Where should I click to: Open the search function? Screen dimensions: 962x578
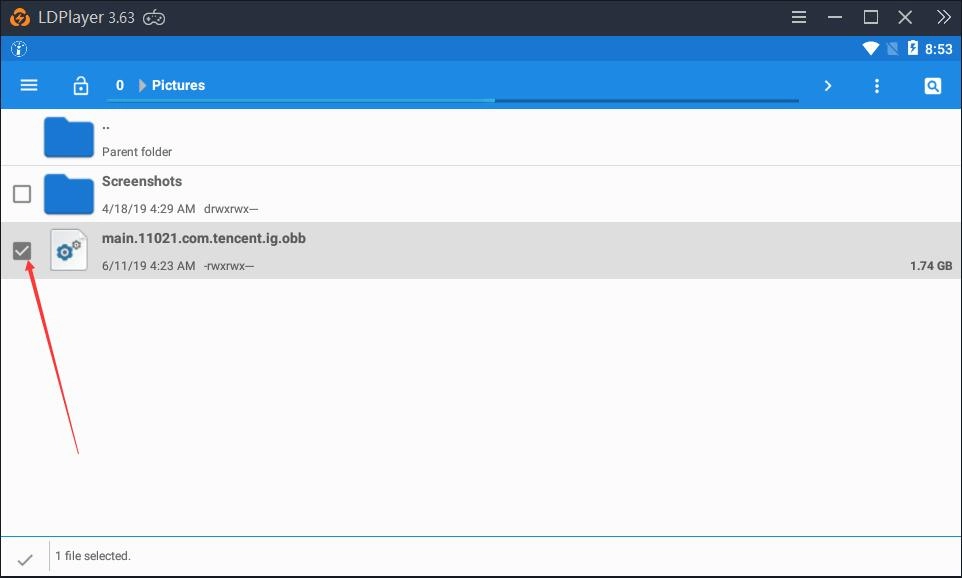point(932,85)
